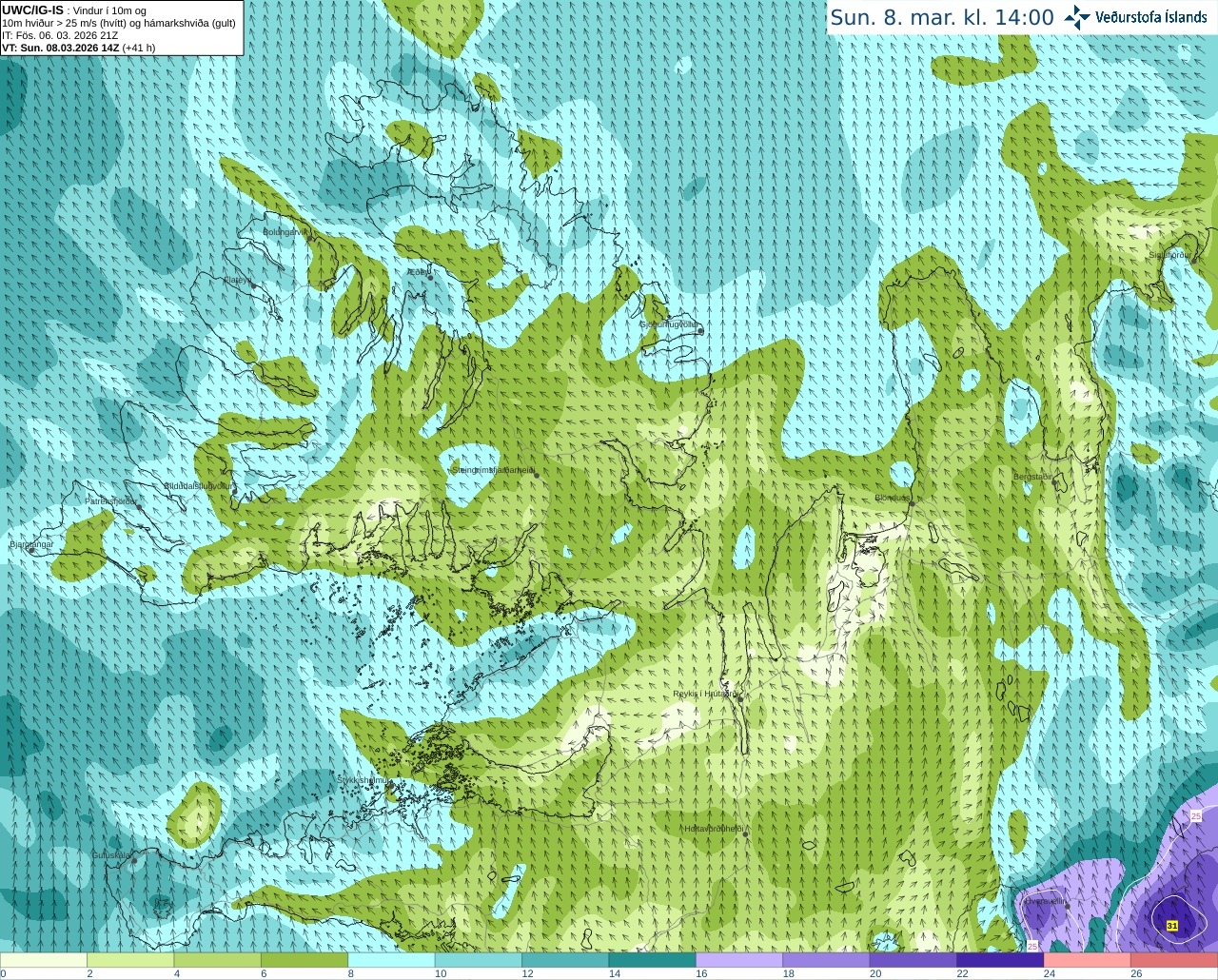The width and height of the screenshot is (1218, 980).
Task: Click the Gjögurflugvöllur station marker
Action: [x=700, y=331]
